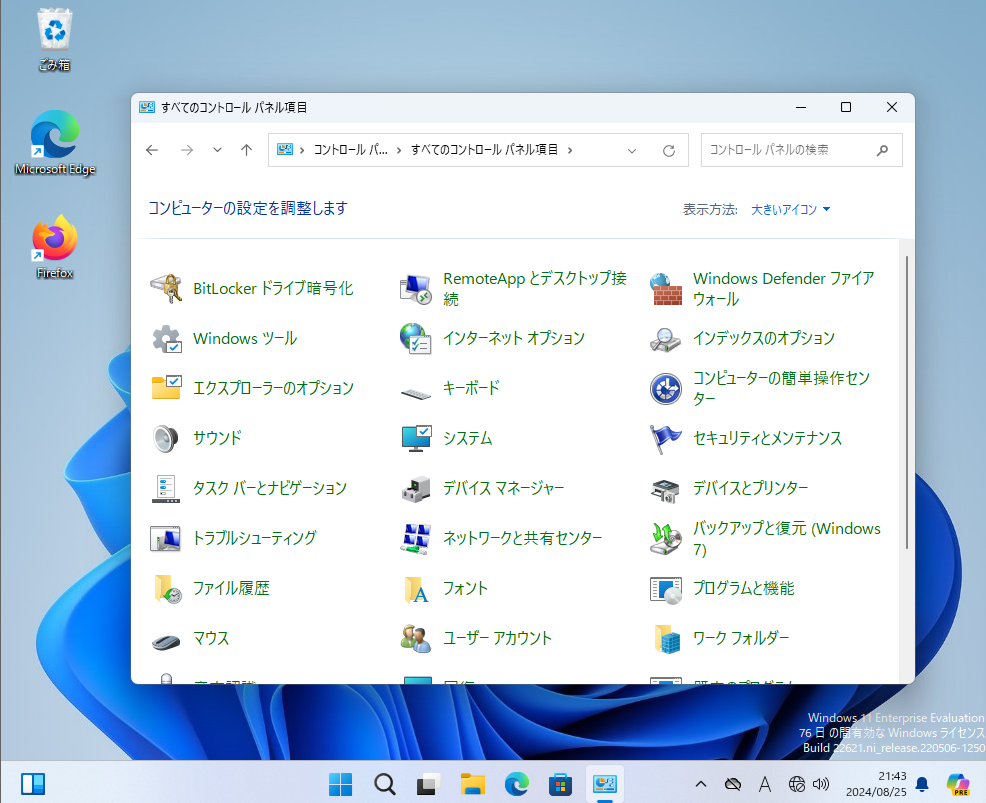The width and height of the screenshot is (986, 803).
Task: Click the control panel search field
Action: (x=801, y=150)
